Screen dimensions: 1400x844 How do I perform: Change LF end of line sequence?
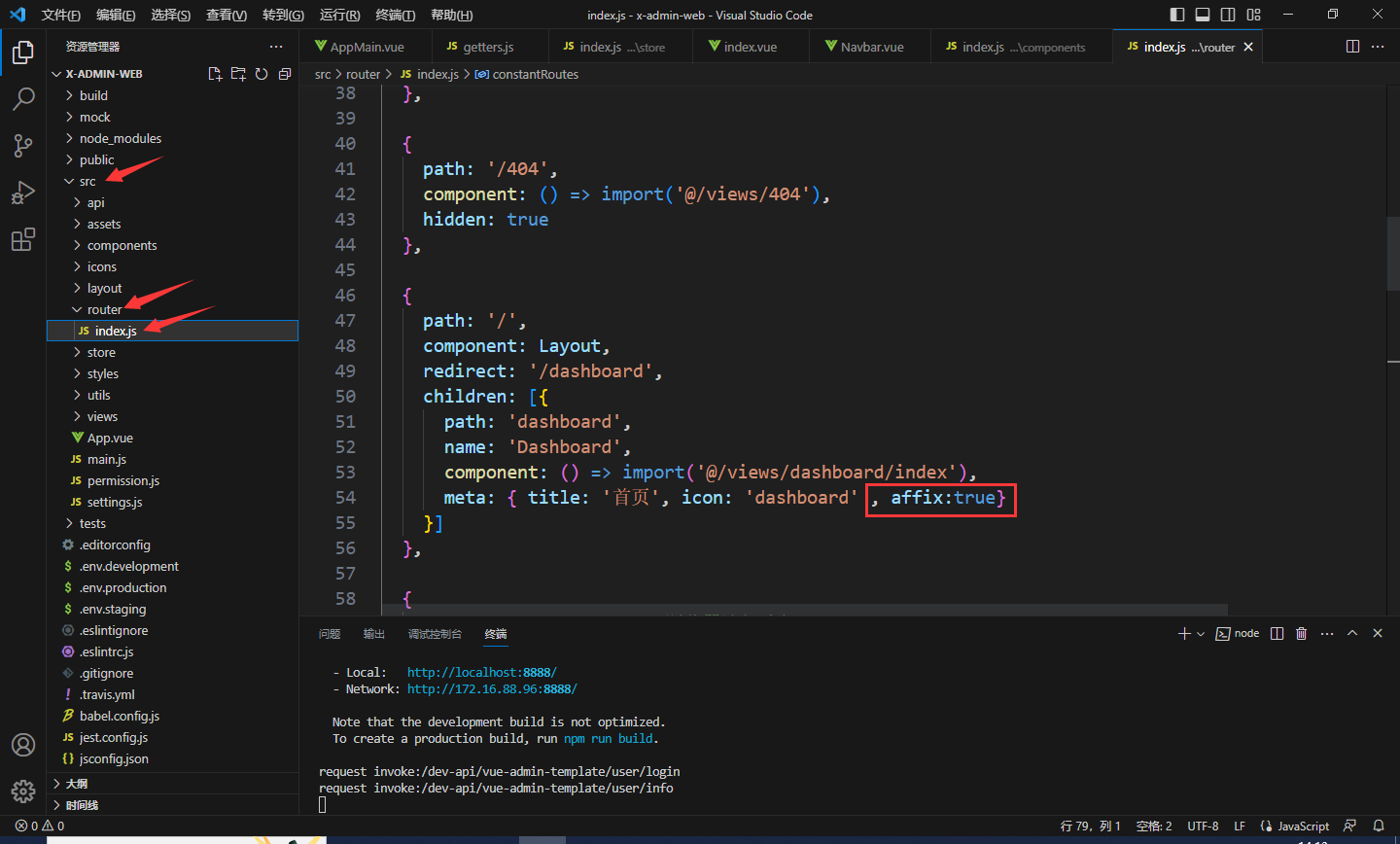pyautogui.click(x=1240, y=826)
